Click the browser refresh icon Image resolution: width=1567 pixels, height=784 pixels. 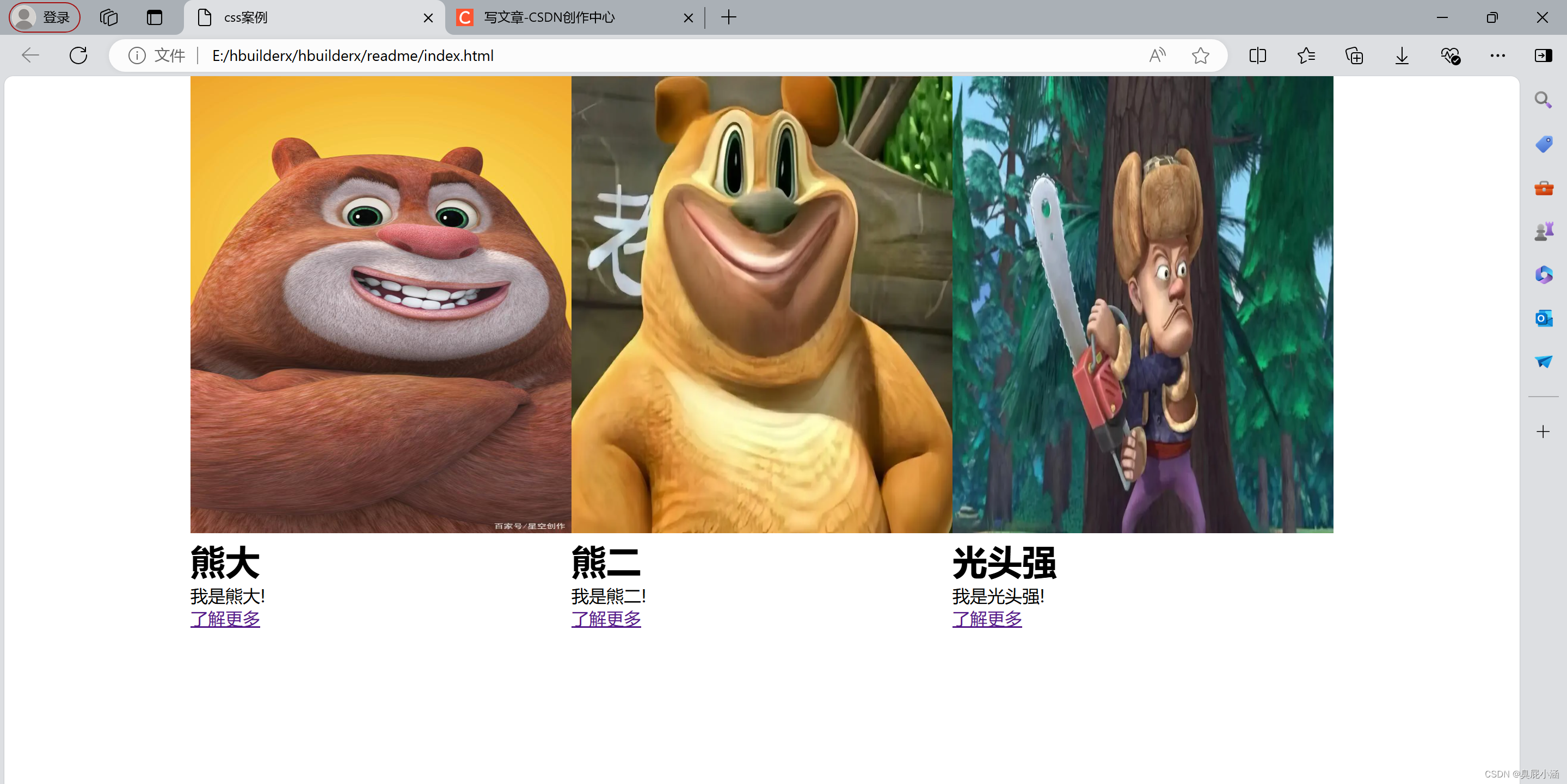[x=78, y=55]
